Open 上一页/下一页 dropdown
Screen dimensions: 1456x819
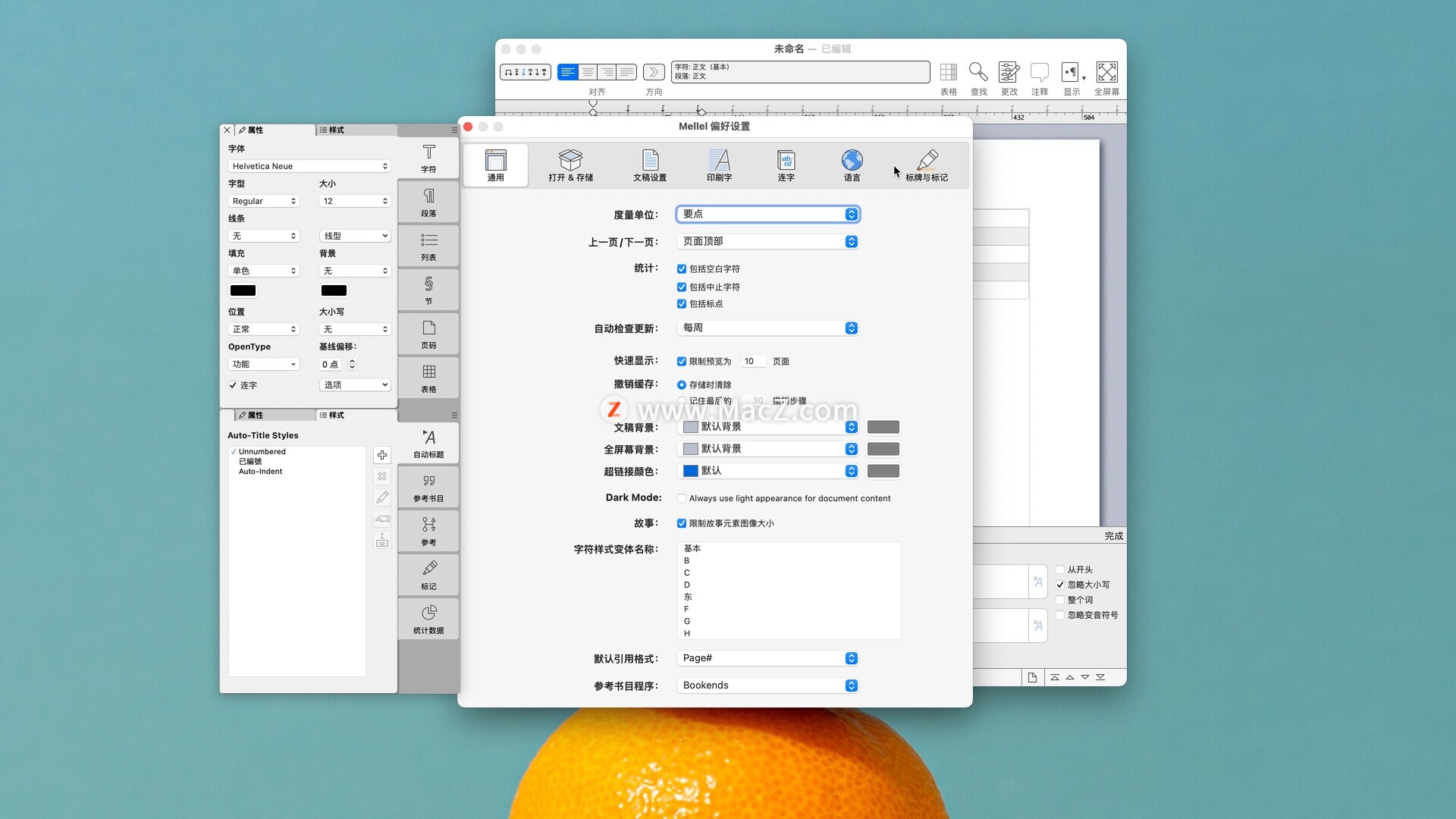click(x=767, y=242)
